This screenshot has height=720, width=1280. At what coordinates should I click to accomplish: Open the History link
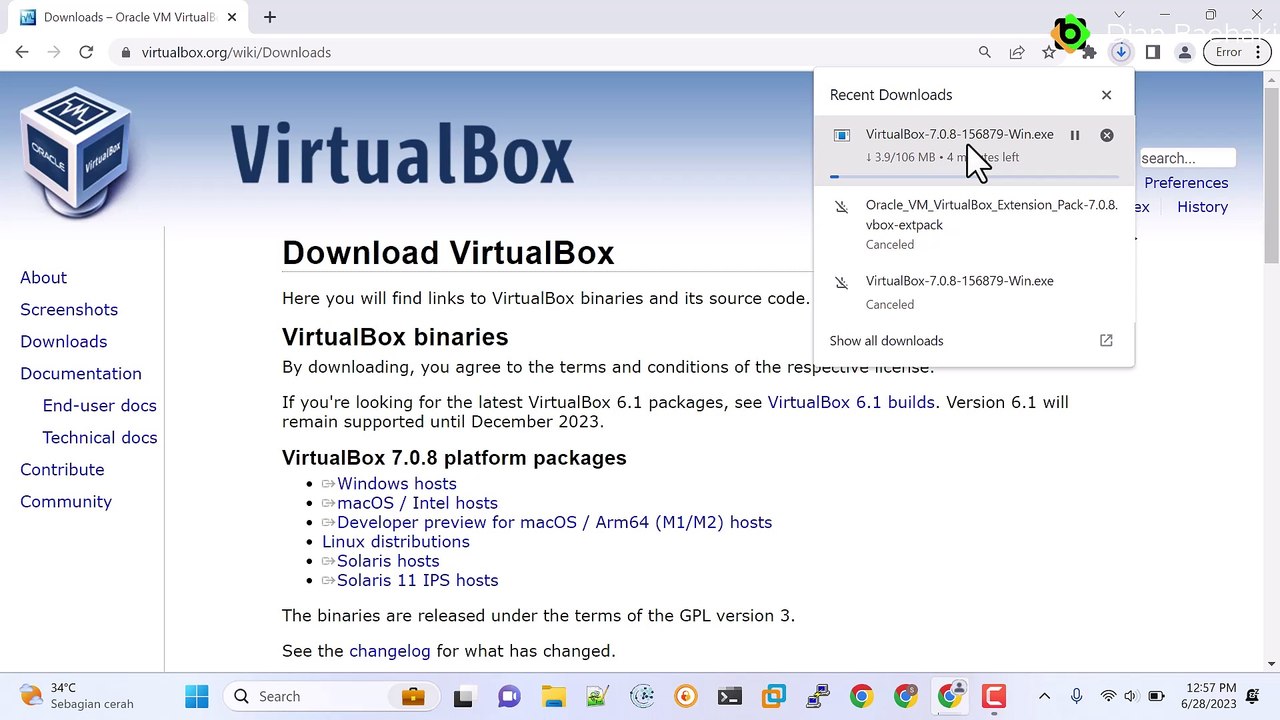pos(1202,207)
